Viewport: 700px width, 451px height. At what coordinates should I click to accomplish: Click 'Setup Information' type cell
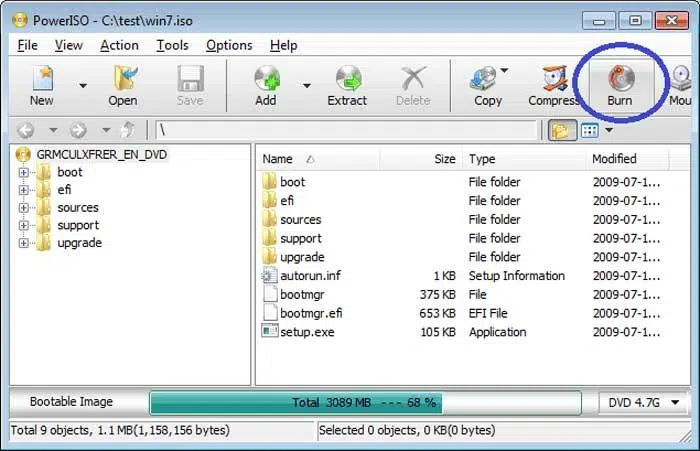[x=517, y=276]
